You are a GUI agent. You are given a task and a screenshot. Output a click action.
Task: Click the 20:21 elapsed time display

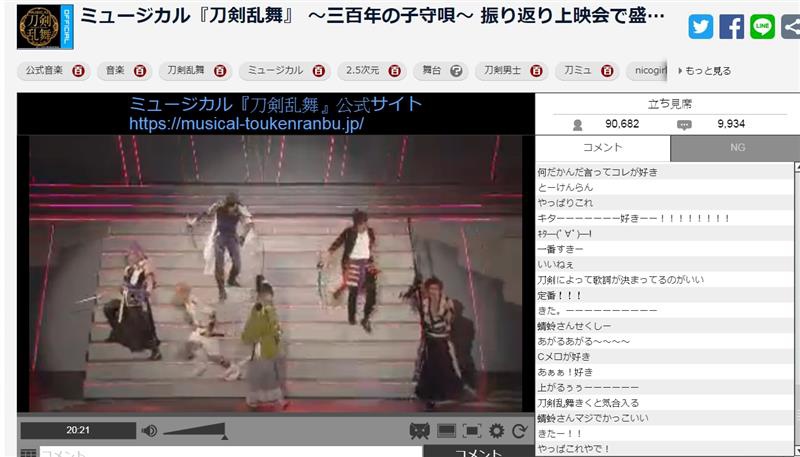(78, 430)
